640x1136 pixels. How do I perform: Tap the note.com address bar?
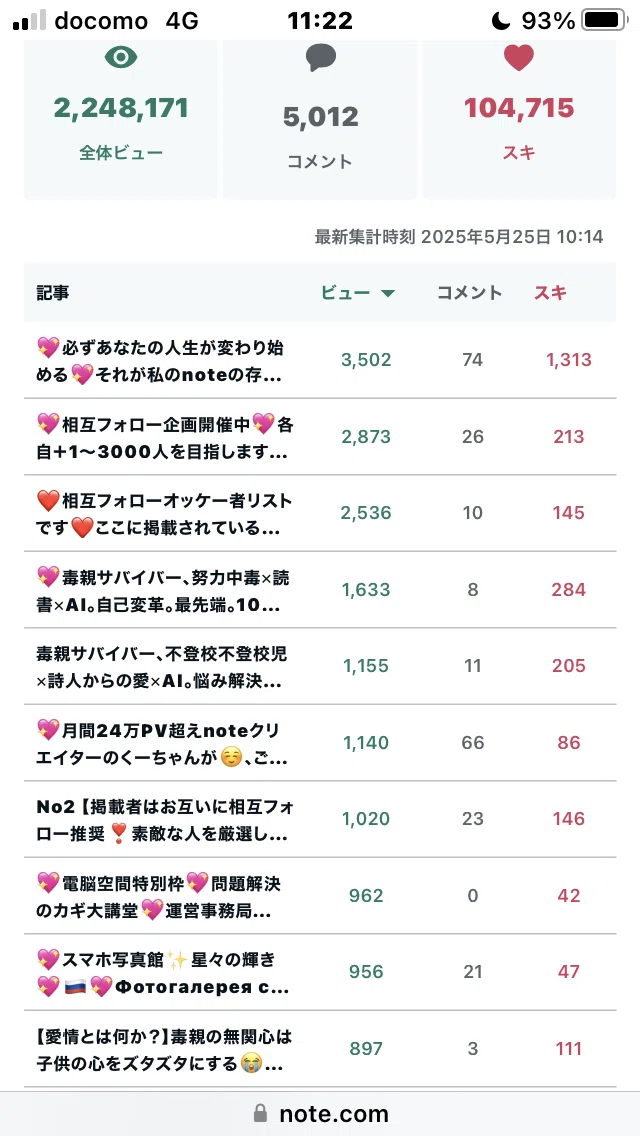point(320,1114)
